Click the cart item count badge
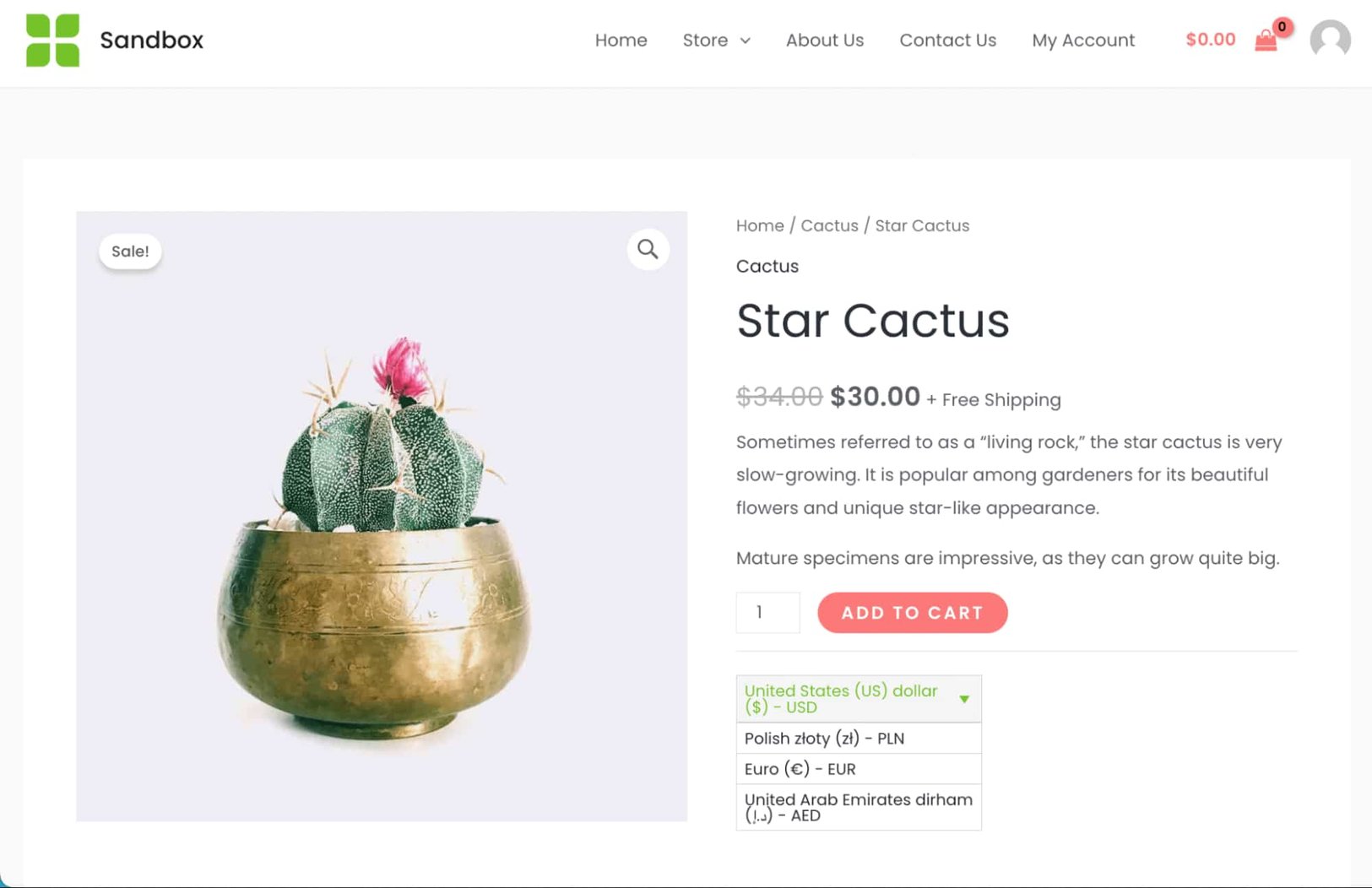The width and height of the screenshot is (1372, 888). tap(1281, 26)
